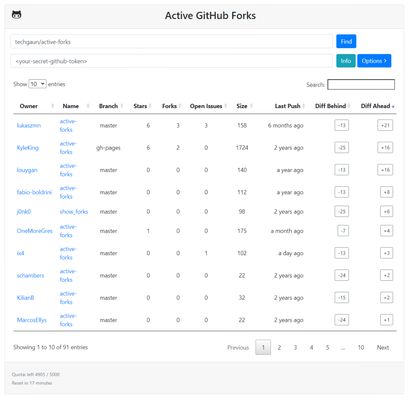The height and width of the screenshot is (400, 408).
Task: Focus the table Search field
Action: [361, 85]
